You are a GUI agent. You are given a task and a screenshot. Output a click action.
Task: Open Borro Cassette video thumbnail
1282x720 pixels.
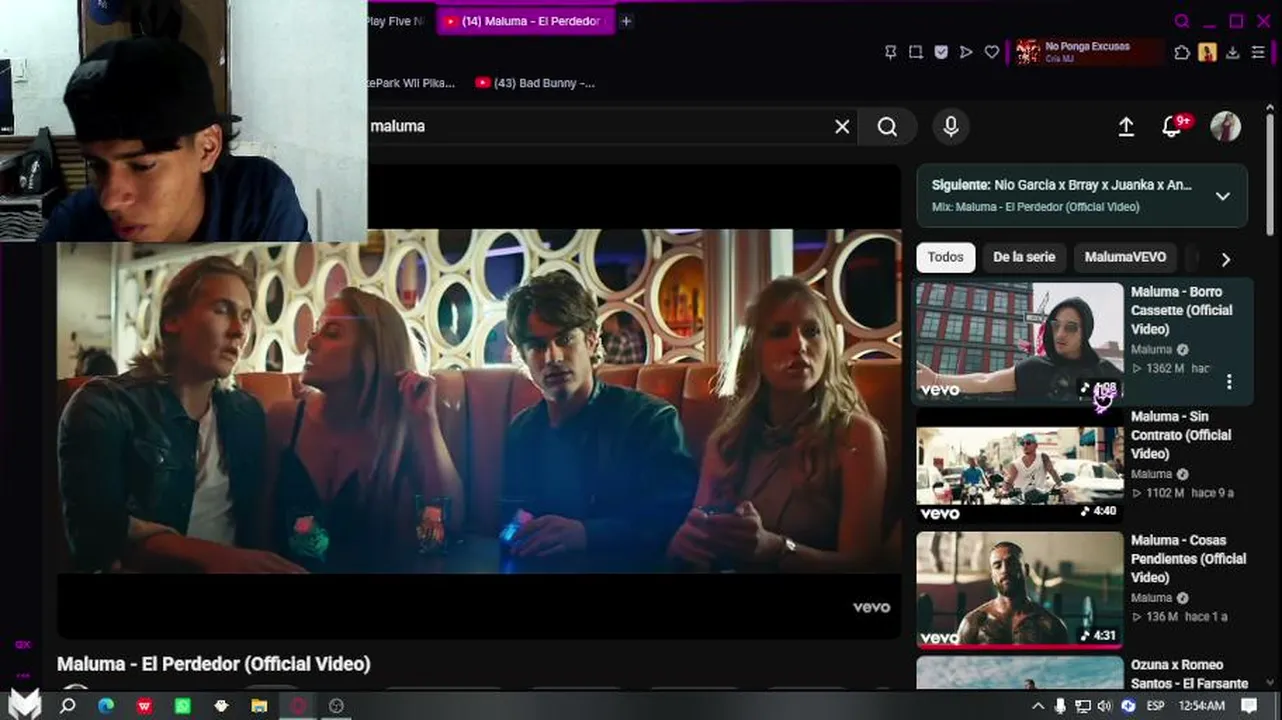click(x=1019, y=341)
